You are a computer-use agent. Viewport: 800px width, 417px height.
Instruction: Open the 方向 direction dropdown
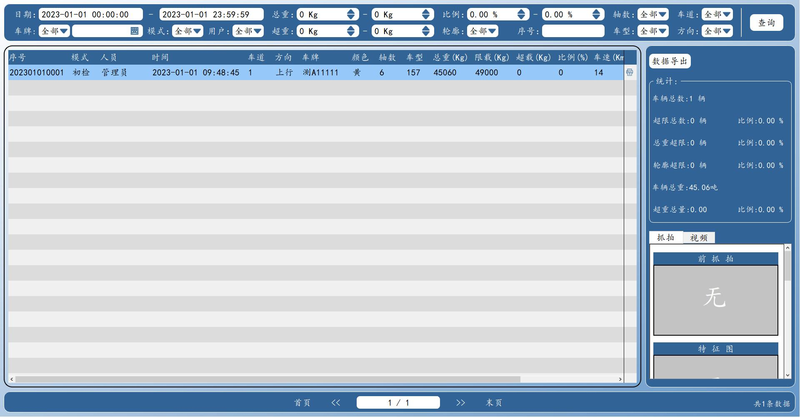click(717, 31)
